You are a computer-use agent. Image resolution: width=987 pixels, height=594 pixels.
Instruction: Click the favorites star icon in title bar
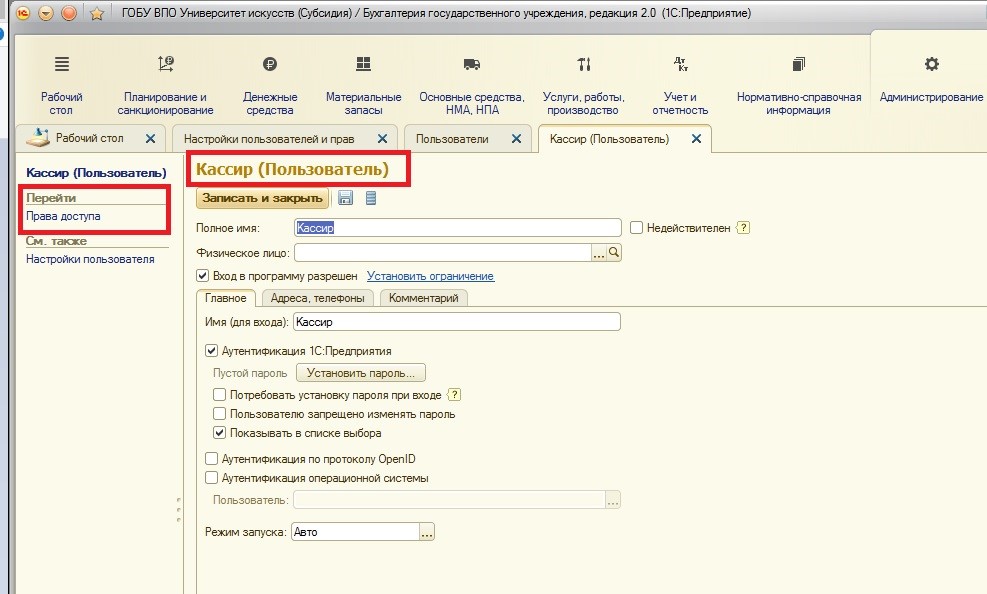click(x=96, y=13)
